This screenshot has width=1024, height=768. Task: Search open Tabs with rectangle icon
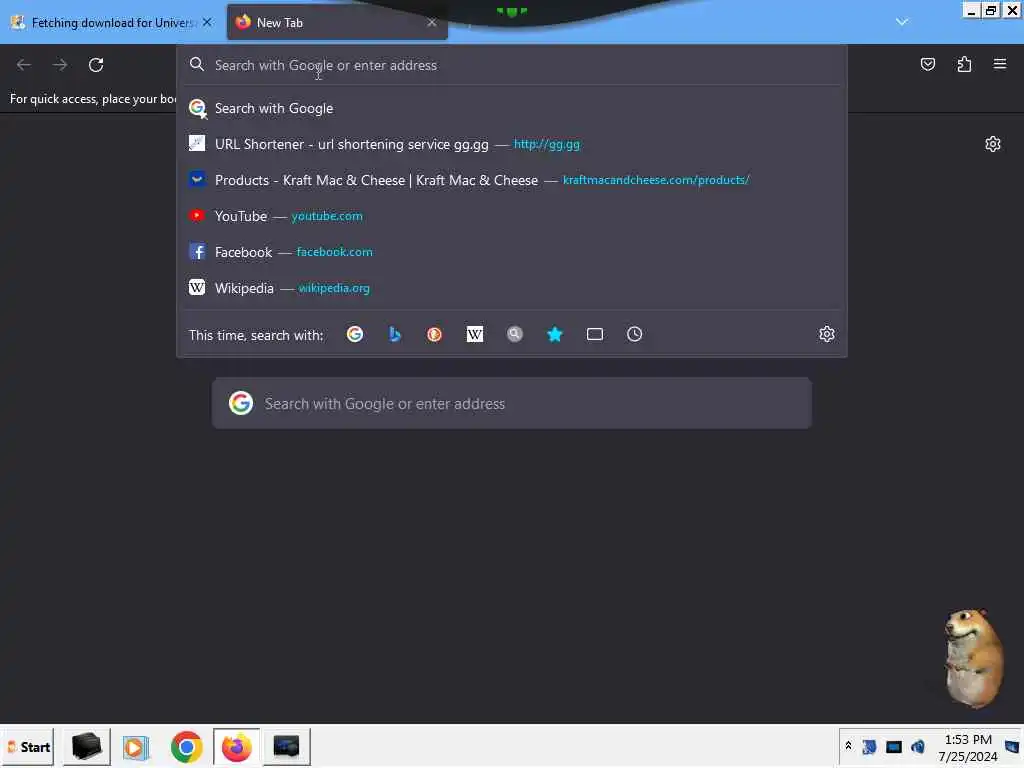pos(595,334)
